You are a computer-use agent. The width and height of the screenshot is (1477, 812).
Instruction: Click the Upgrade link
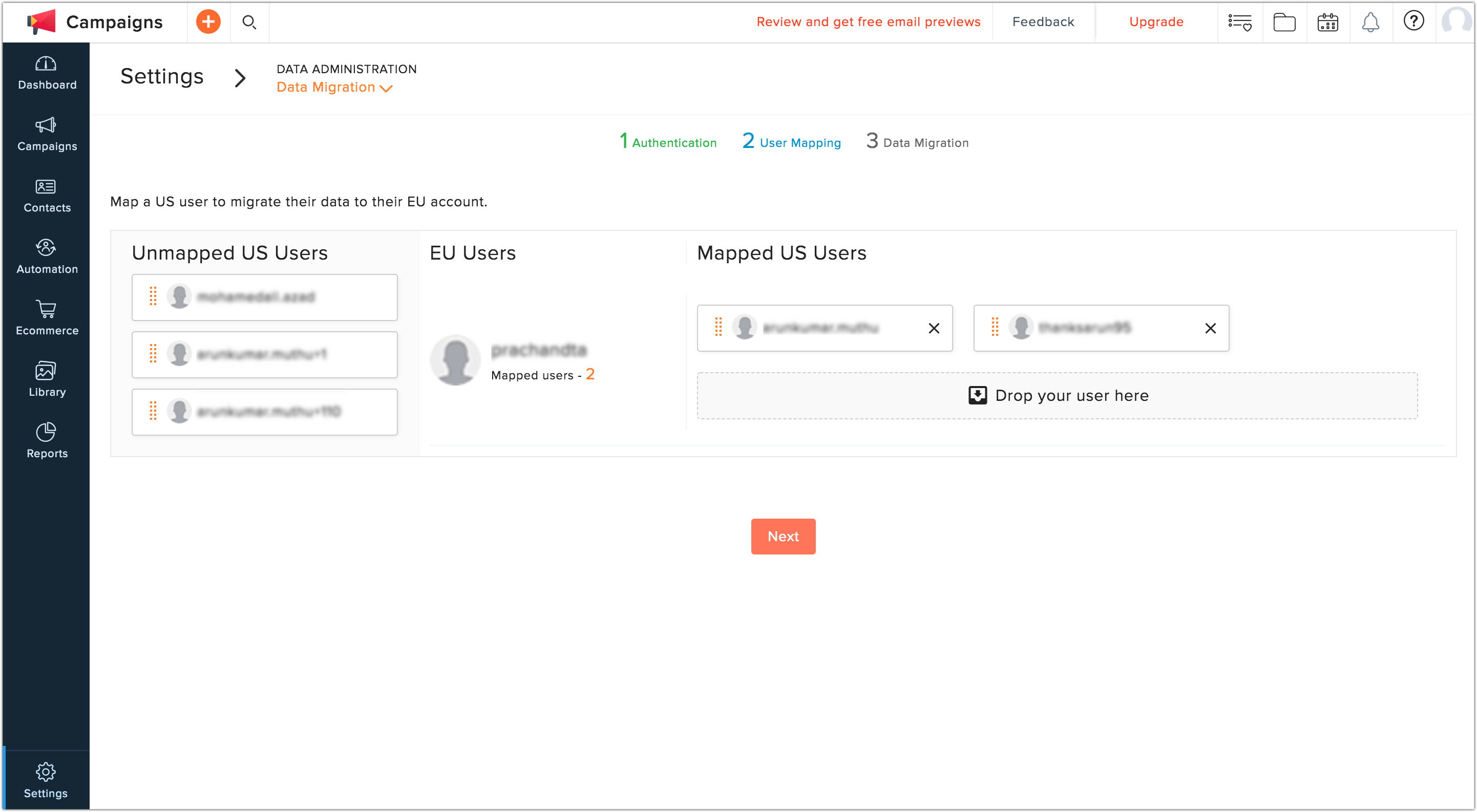point(1156,22)
